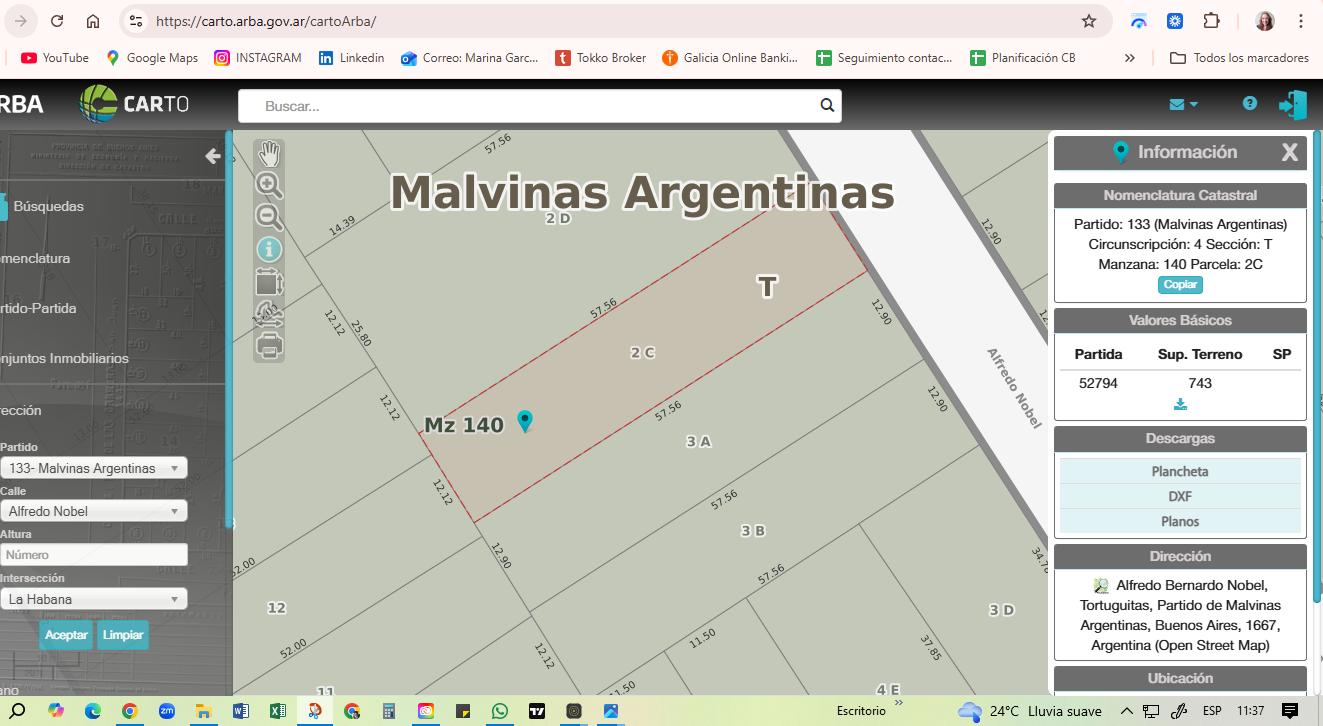Launch Word from the taskbar
This screenshot has width=1323, height=726.
240,711
